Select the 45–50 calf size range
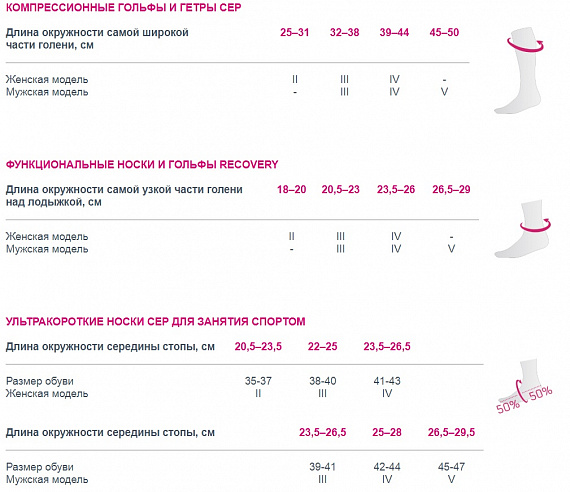The image size is (570, 492). tap(444, 32)
